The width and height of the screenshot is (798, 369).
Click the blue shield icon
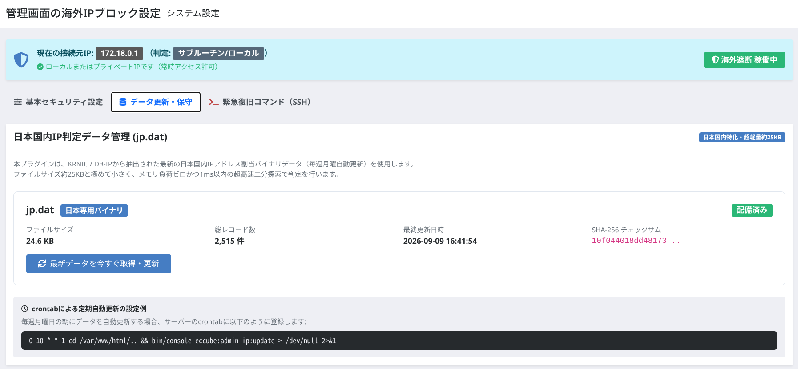[x=21, y=60]
